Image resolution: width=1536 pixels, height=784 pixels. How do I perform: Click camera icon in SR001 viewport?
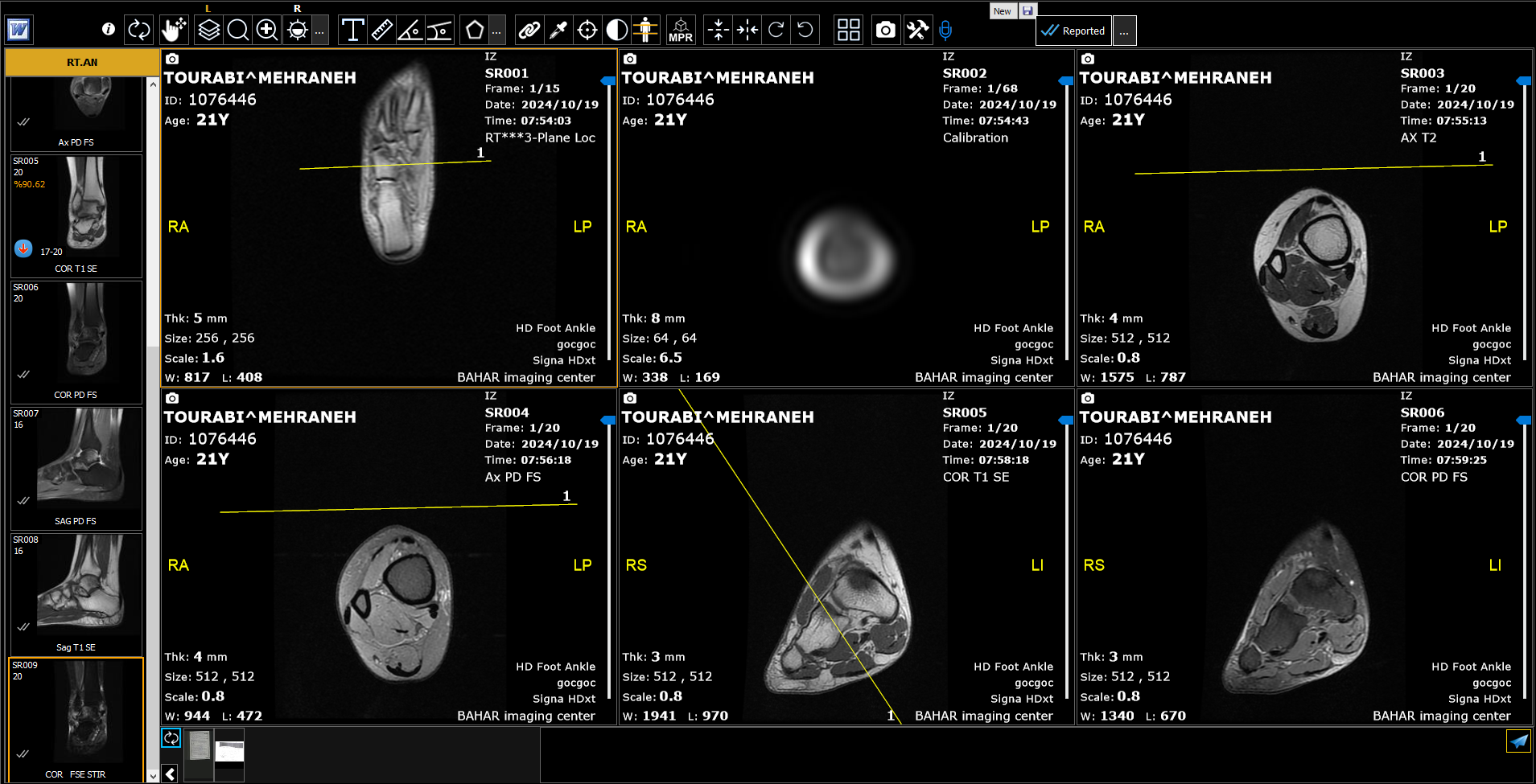[x=172, y=59]
